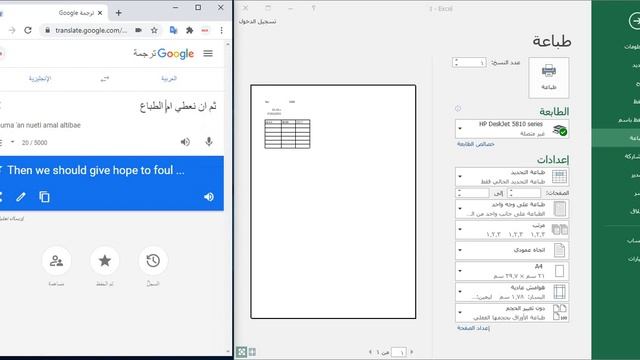Close the Google ترجمة tab
The width and height of the screenshot is (640, 360).
point(100,13)
